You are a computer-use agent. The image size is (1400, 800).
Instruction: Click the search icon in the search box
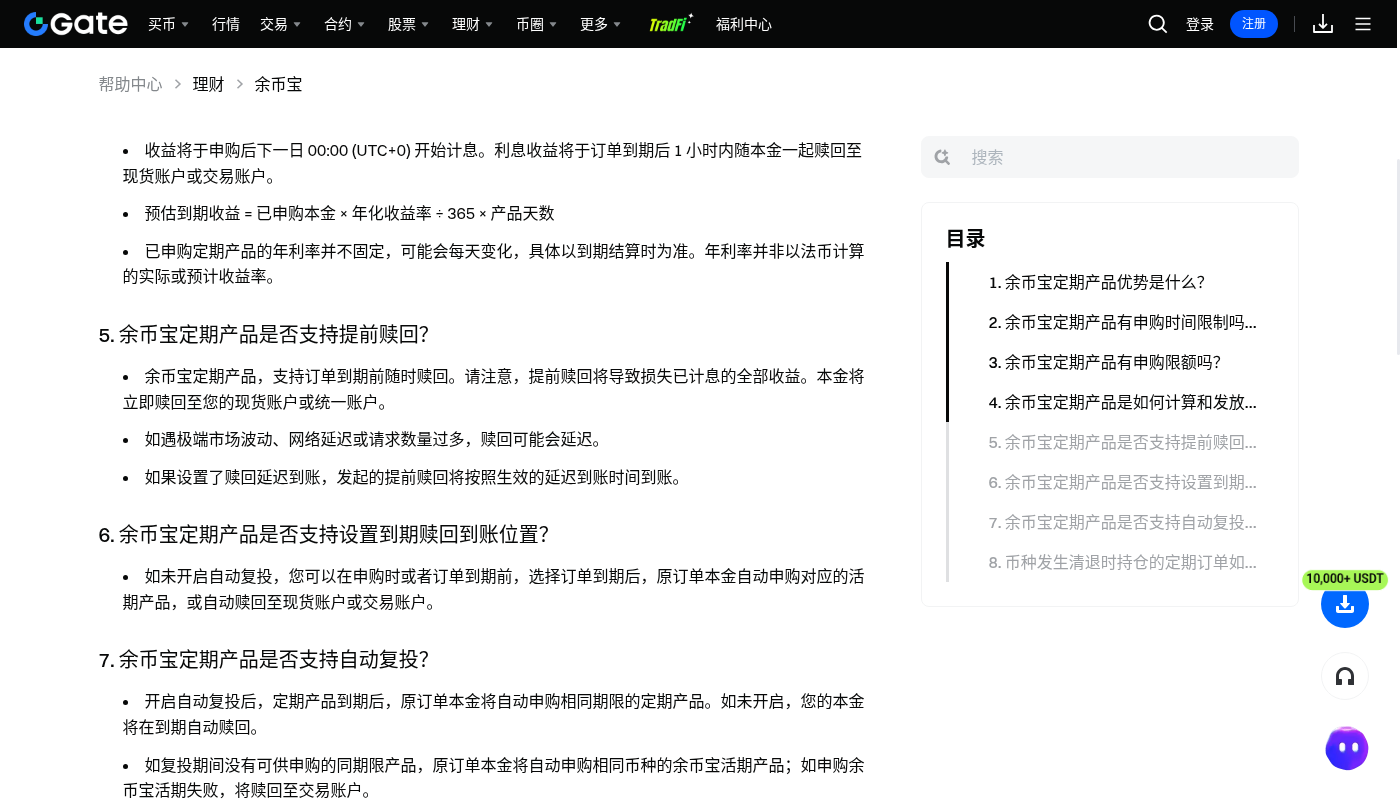[942, 157]
